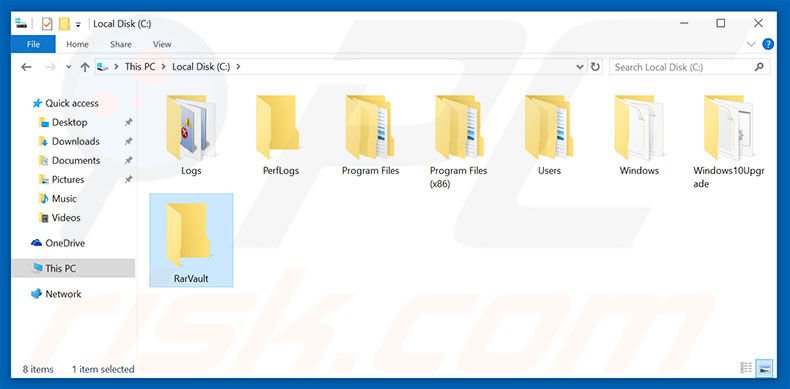
Task: Click "1 item selected" in status bar
Action: [103, 369]
